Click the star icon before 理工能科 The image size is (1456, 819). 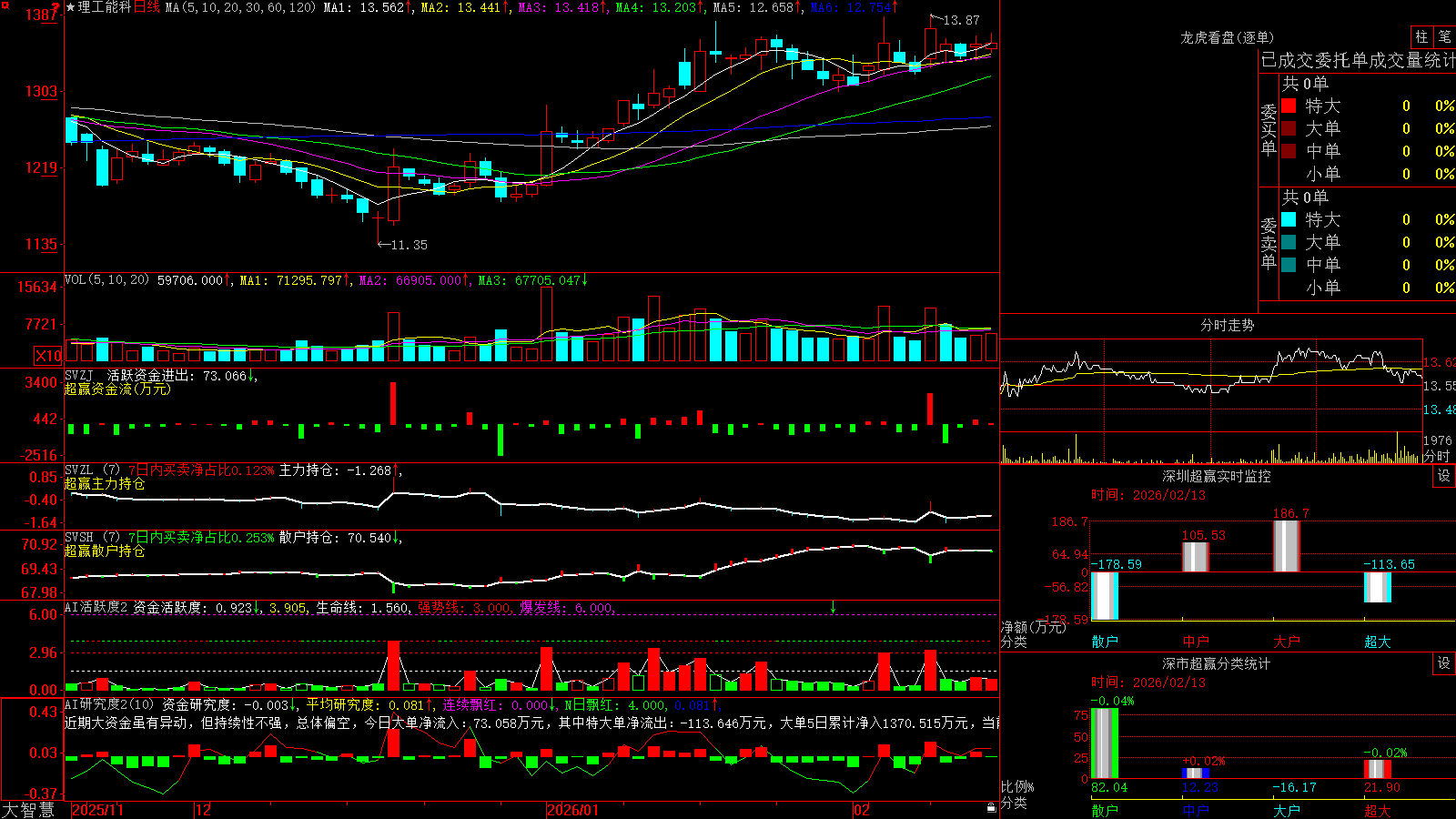[70, 7]
